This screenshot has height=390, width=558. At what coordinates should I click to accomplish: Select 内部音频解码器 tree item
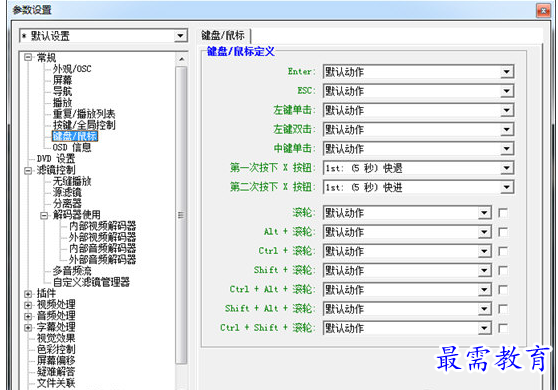click(x=102, y=248)
